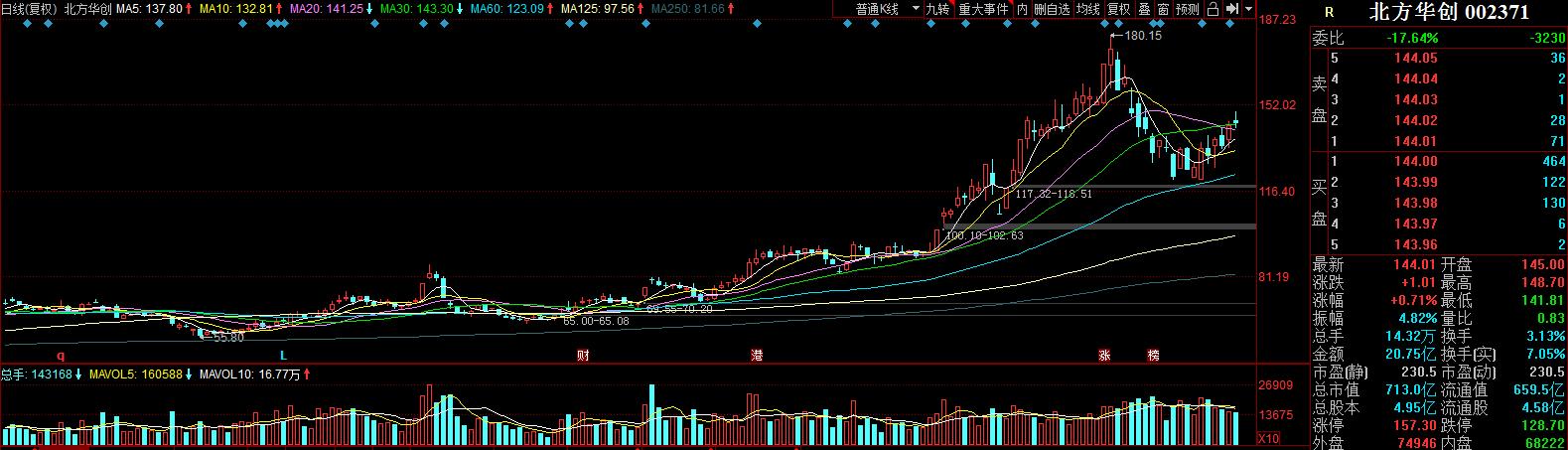
Task: Click the 窗 window layout button
Action: (1163, 9)
